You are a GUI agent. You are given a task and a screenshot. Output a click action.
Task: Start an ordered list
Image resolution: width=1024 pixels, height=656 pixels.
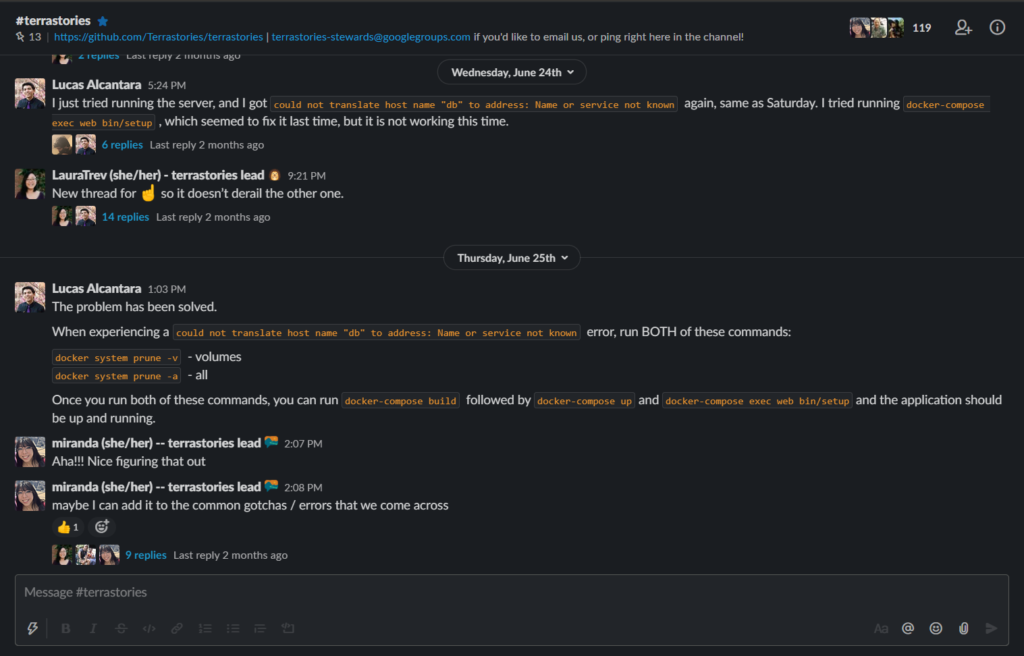tap(205, 629)
